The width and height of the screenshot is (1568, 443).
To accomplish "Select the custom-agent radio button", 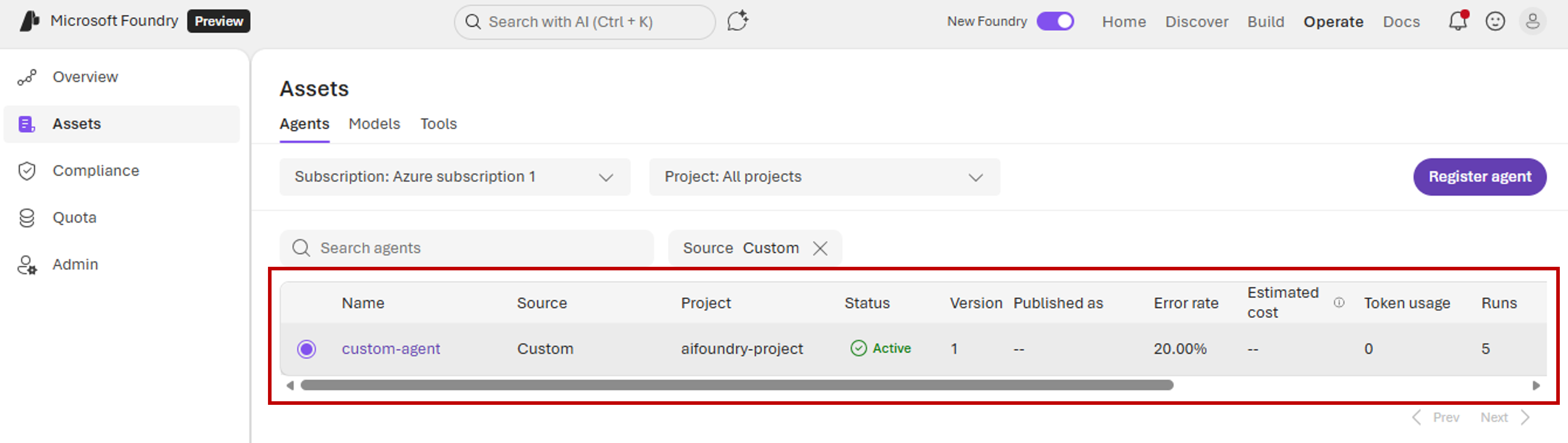I will (x=306, y=349).
